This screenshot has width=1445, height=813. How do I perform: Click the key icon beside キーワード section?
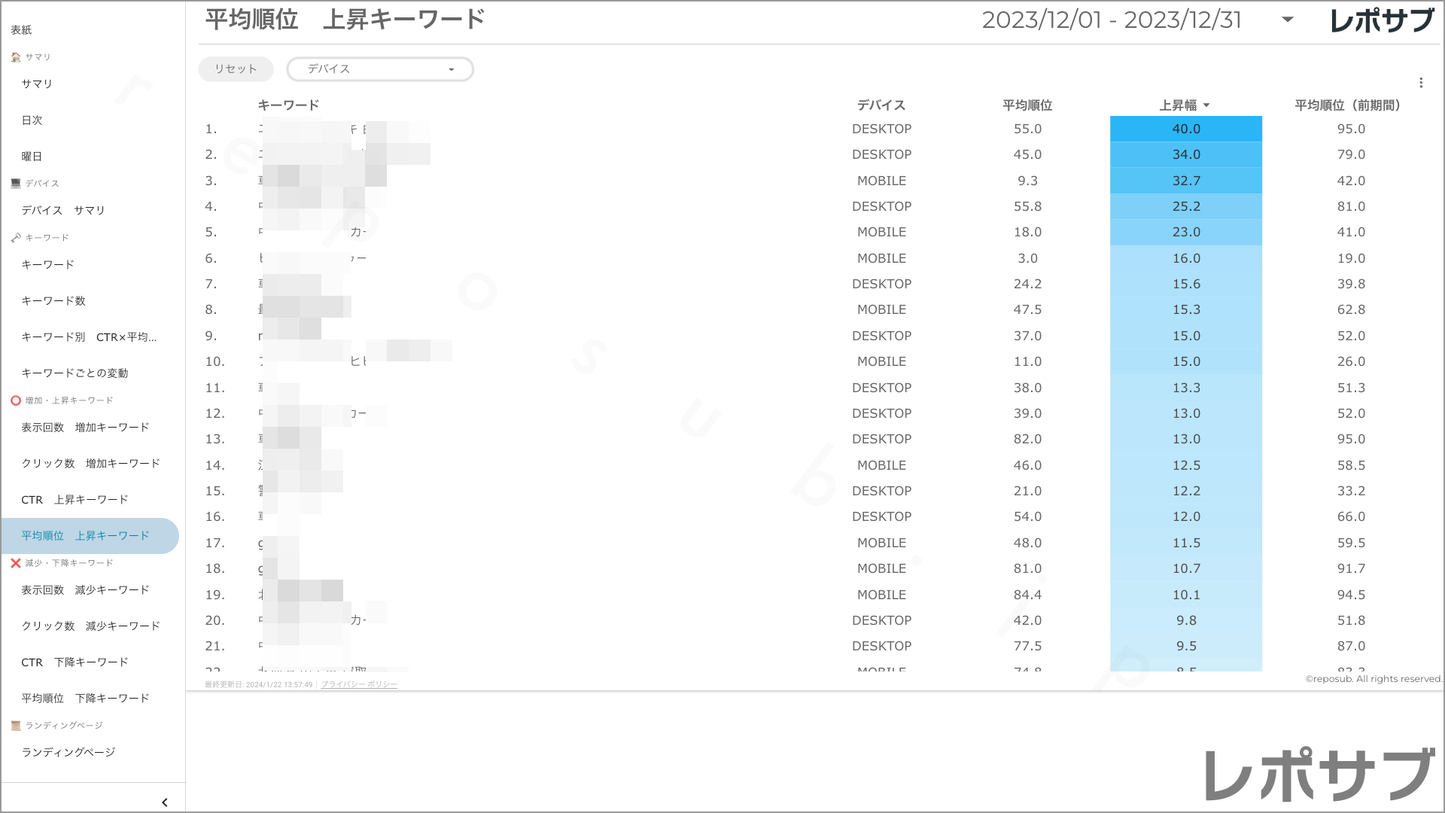click(x=15, y=238)
